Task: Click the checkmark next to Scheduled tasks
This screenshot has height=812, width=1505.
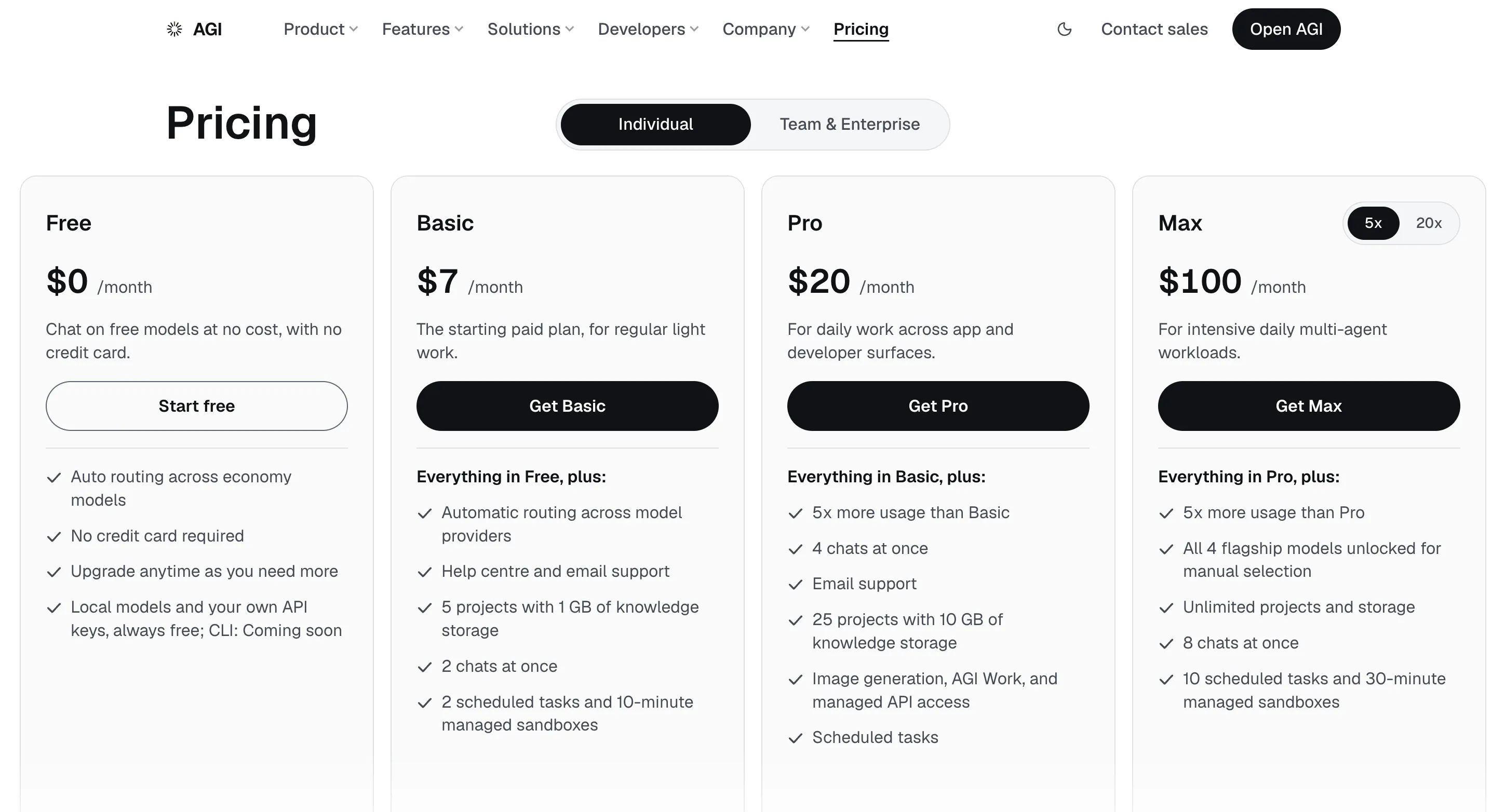Action: tap(795, 738)
